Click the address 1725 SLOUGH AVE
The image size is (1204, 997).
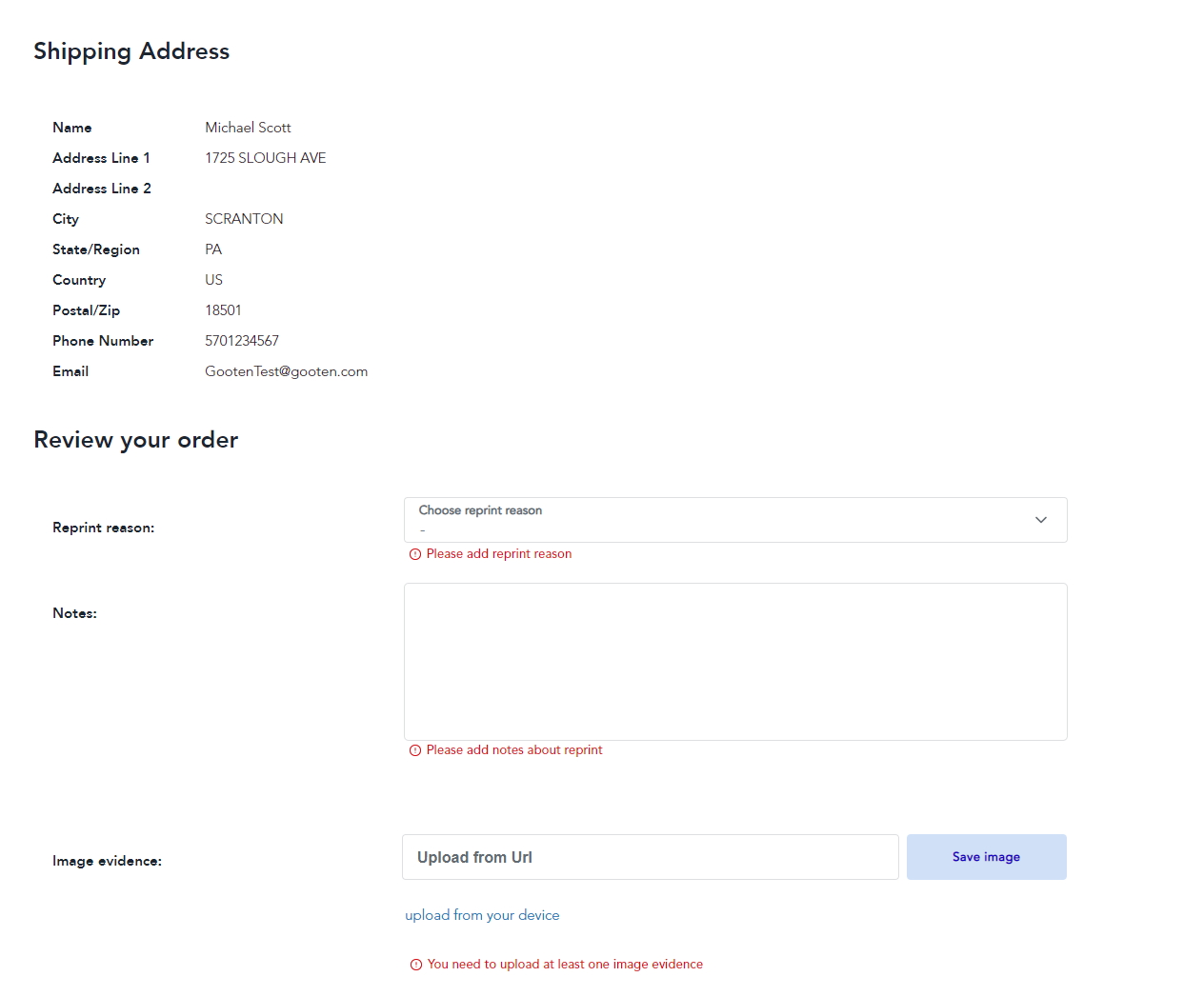tap(265, 158)
